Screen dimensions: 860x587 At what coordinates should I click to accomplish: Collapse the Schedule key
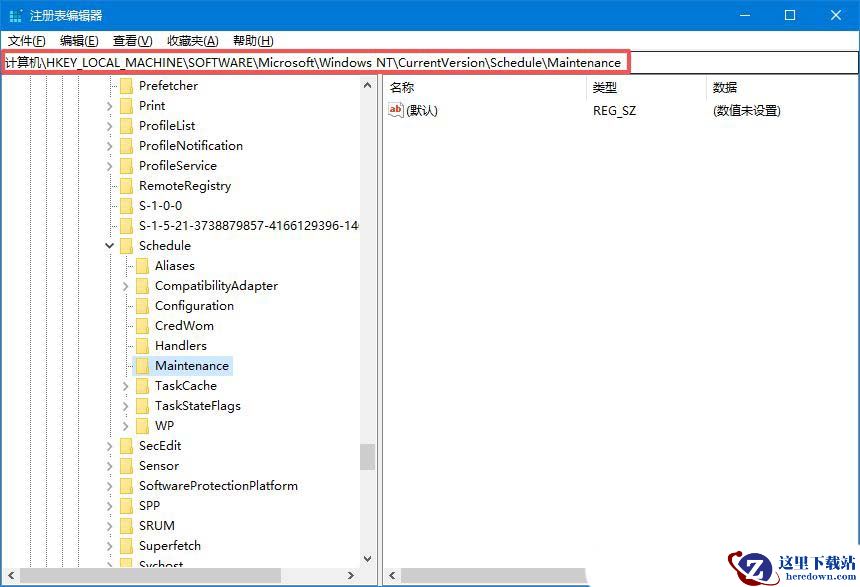coord(110,246)
